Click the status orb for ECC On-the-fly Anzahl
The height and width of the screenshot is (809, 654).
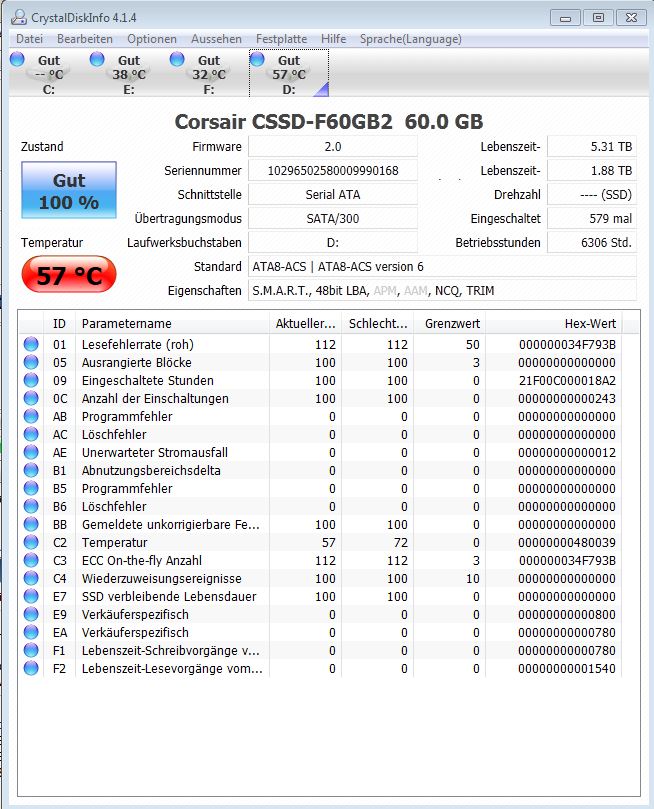(x=31, y=560)
